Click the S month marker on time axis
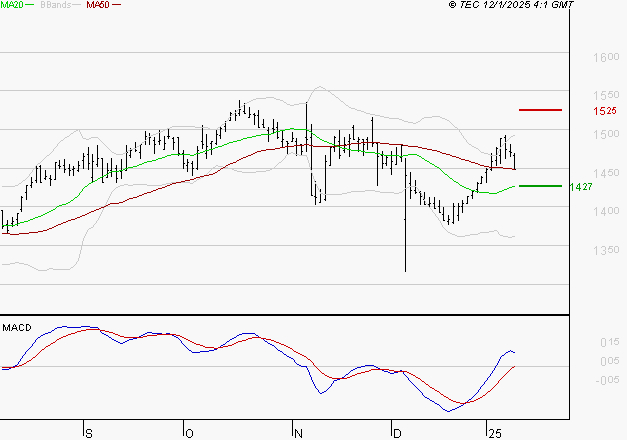This screenshot has height=440, width=627. (x=88, y=432)
